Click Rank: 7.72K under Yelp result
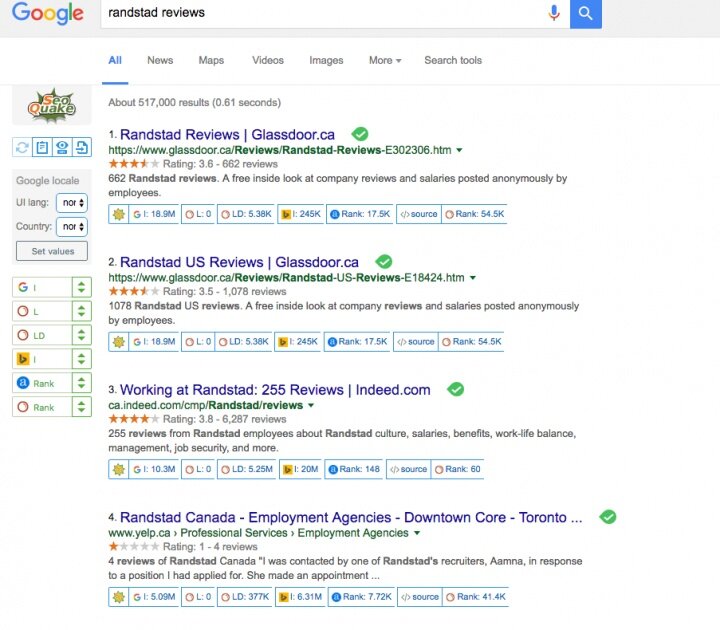 click(x=361, y=597)
